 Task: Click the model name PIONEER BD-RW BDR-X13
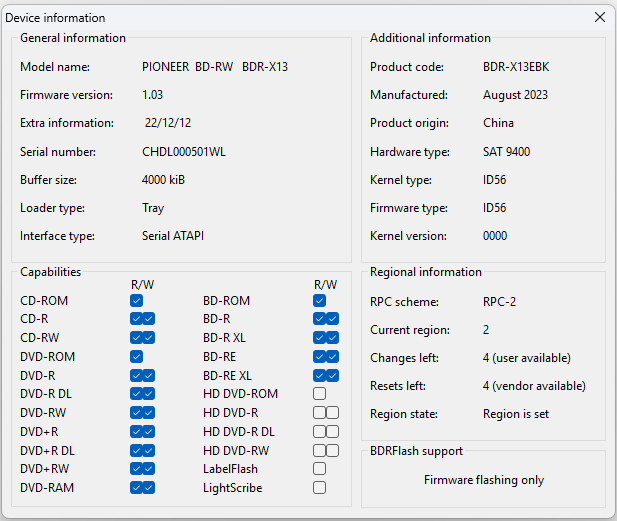[x=215, y=67]
